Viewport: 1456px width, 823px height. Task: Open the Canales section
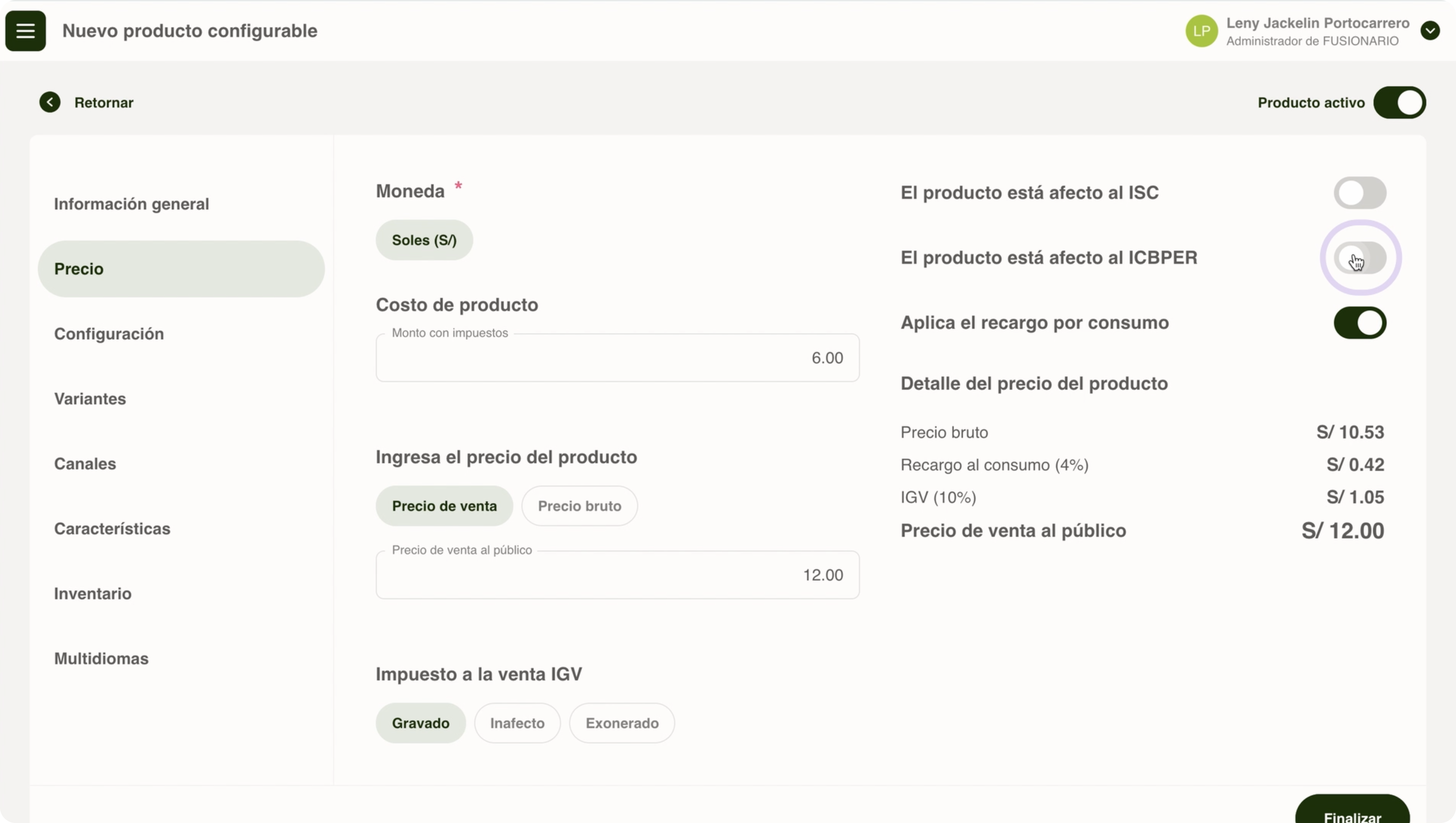[x=85, y=464]
